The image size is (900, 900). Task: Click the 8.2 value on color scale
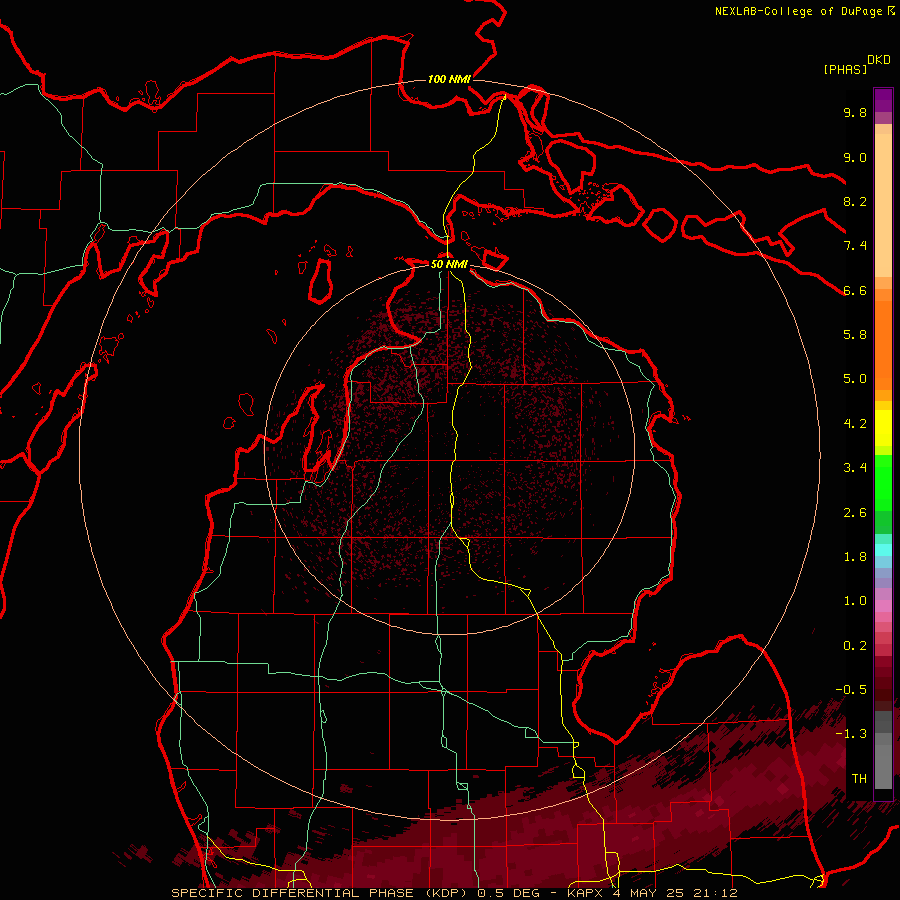coord(855,201)
